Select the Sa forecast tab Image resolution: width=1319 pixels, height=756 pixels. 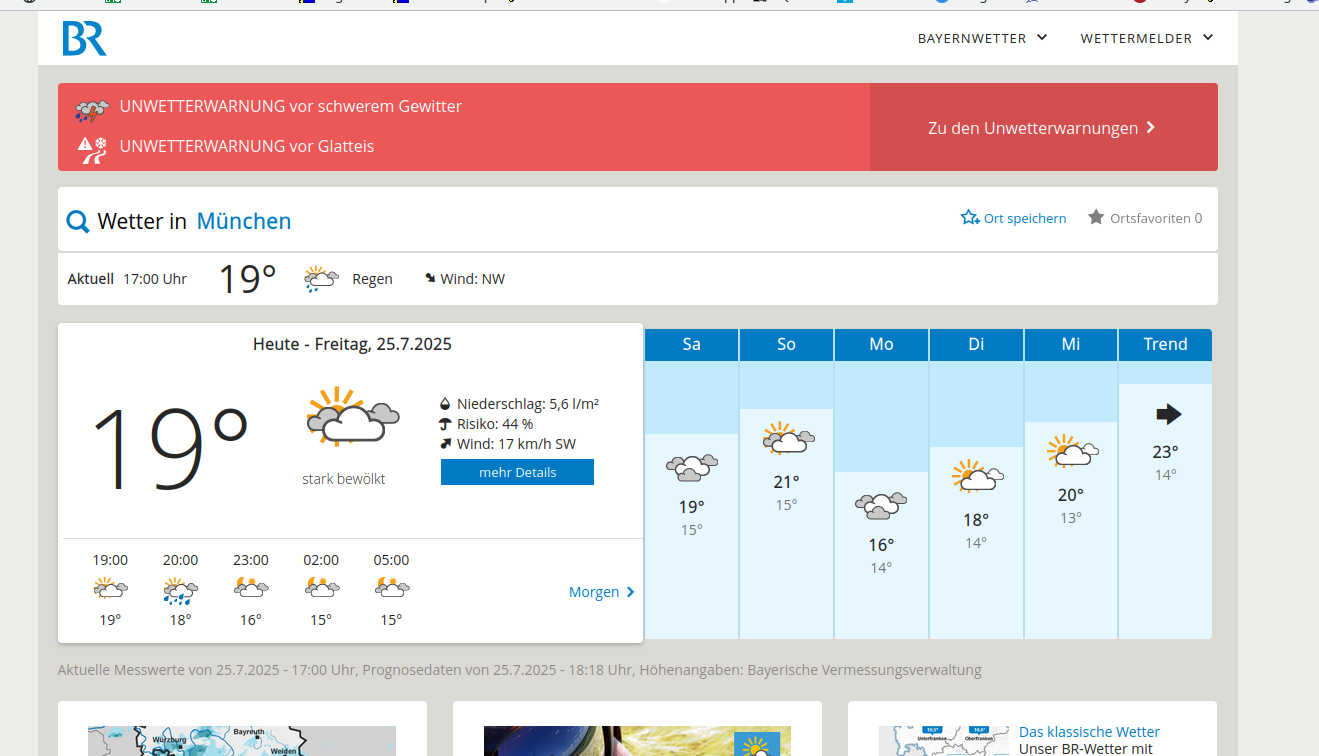[691, 345]
